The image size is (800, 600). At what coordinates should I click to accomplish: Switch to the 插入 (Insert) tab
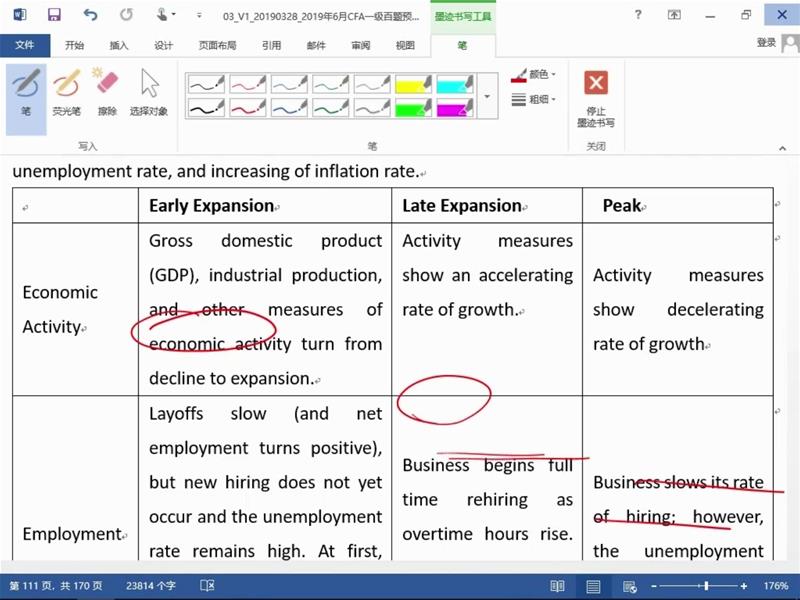coord(119,45)
